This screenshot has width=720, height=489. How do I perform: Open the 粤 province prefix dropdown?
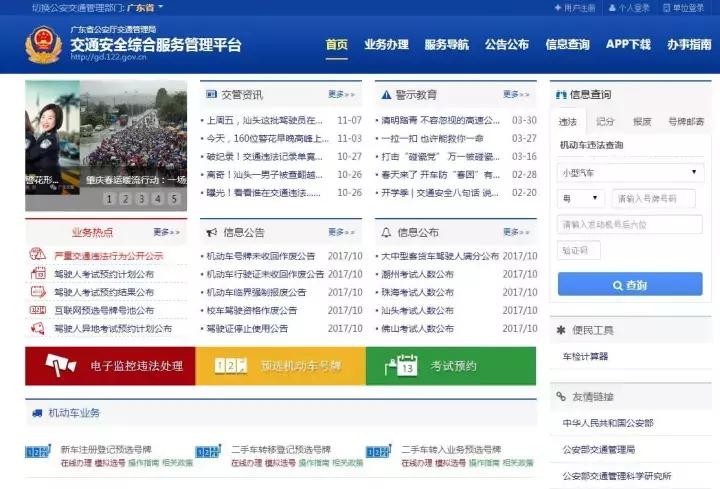580,198
